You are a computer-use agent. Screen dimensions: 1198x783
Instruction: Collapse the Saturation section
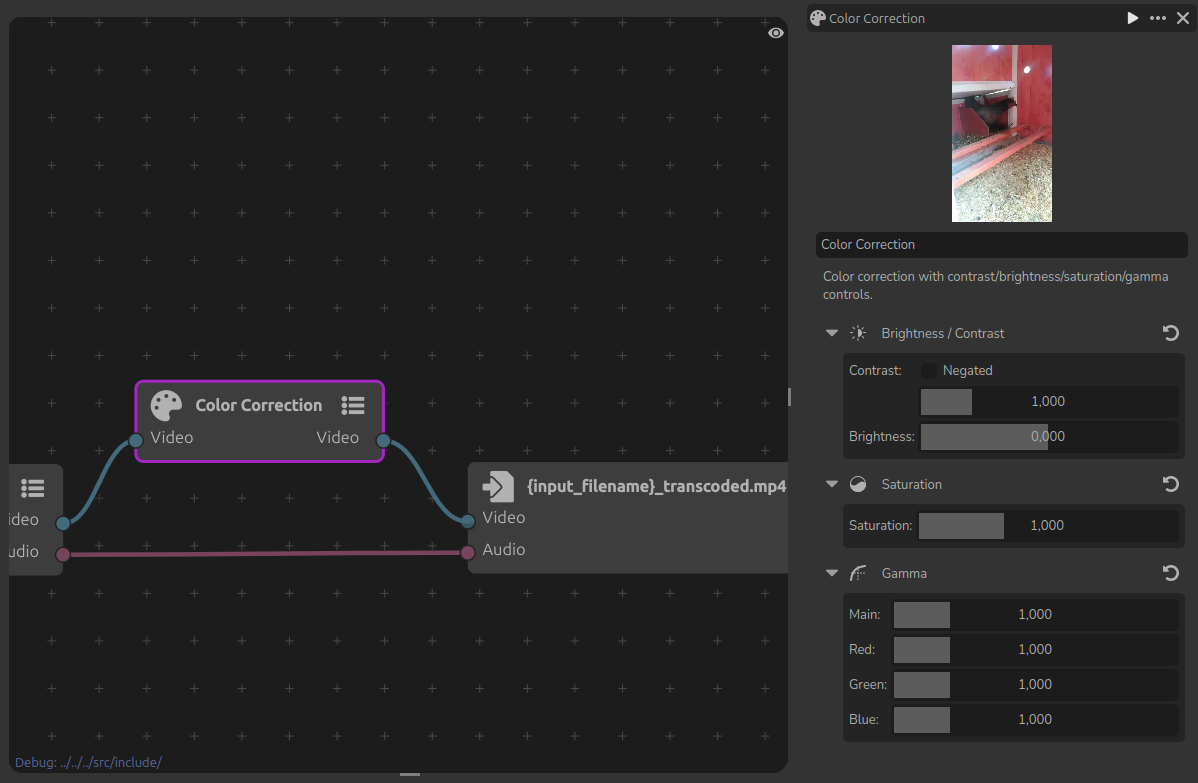(832, 484)
